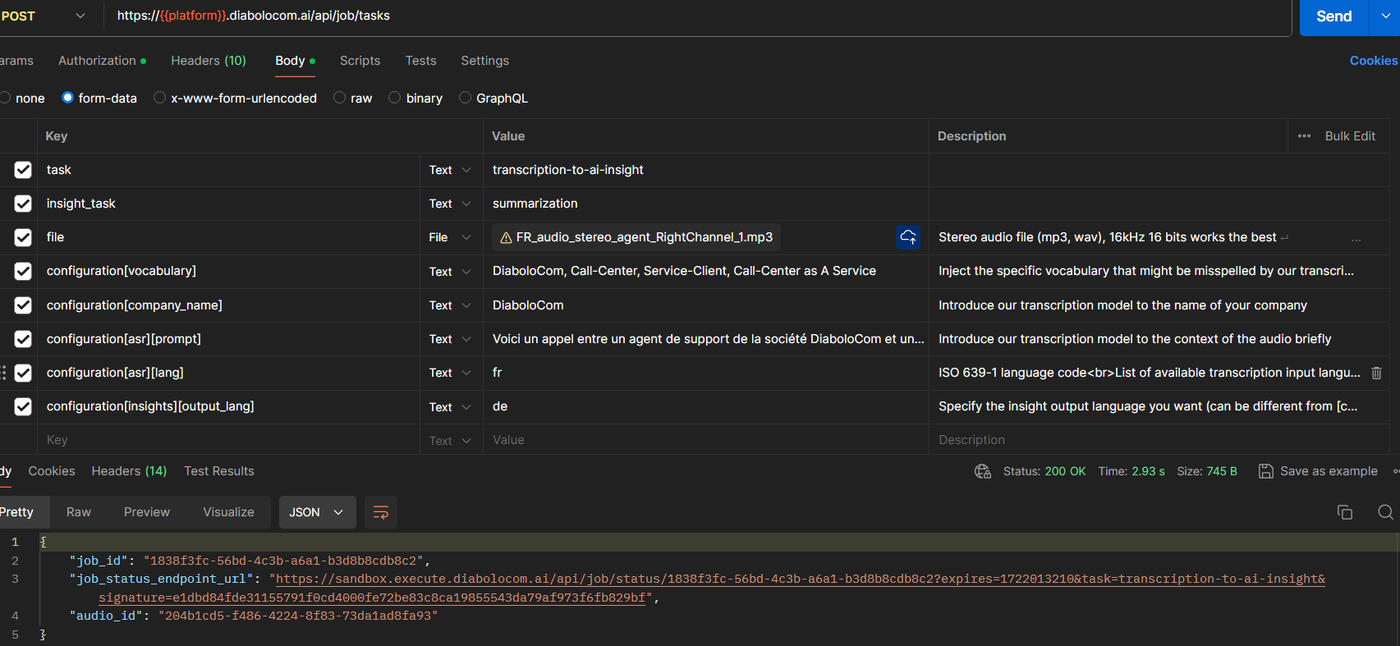Open the File type dropdown for file row

(x=450, y=238)
